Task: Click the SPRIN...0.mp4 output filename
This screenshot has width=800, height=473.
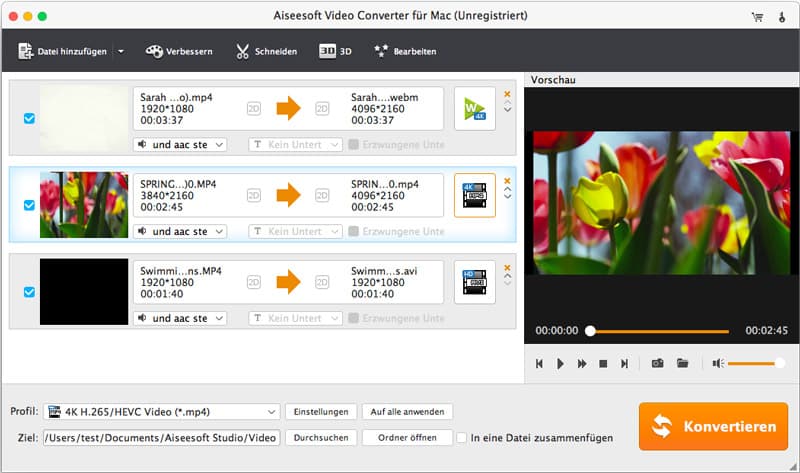Action: coord(385,184)
